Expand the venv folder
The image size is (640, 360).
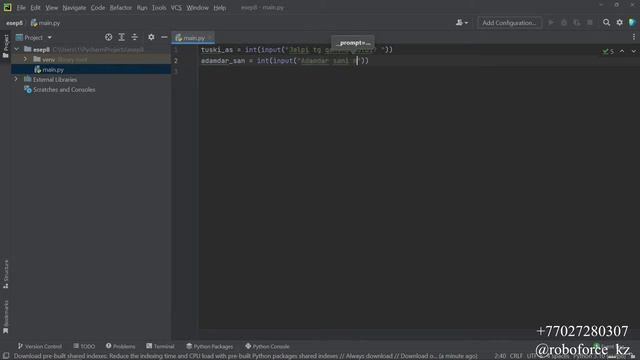tap(25, 60)
